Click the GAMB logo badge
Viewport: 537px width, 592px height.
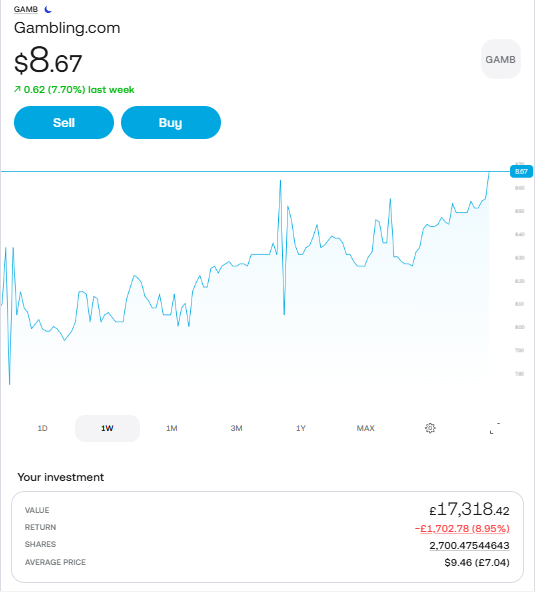(500, 59)
